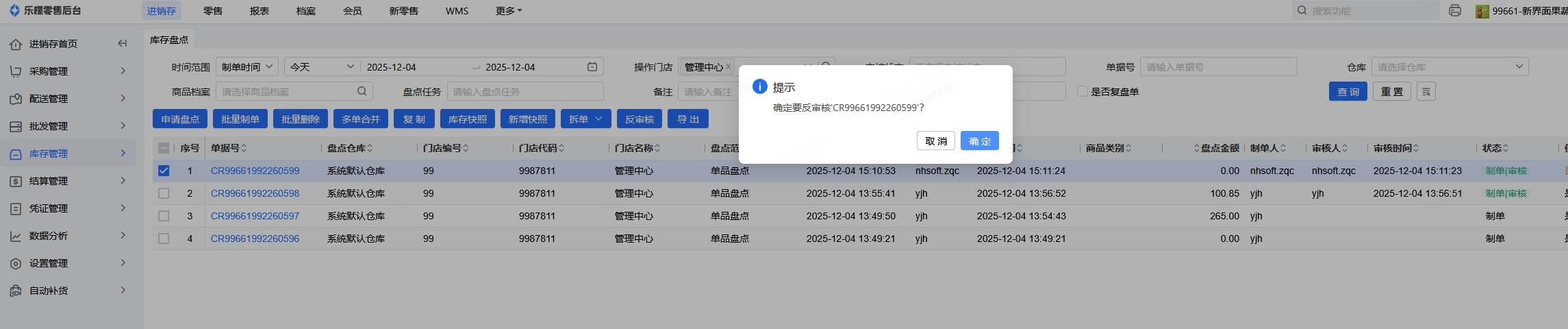The image size is (1568, 329).
Task: Click the 采购管理 cart icon
Action: coord(16,71)
